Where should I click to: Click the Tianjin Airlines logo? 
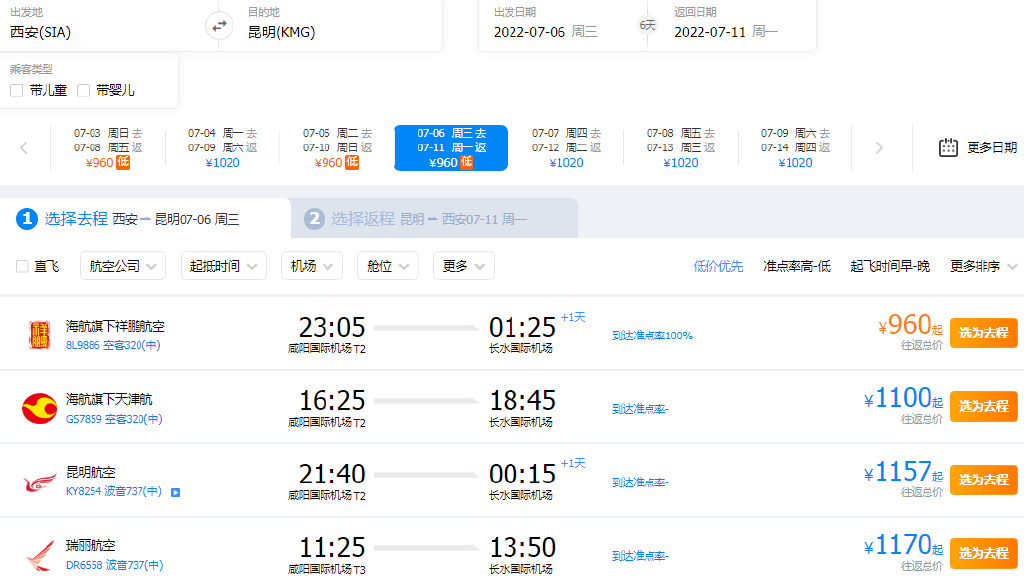pos(39,408)
